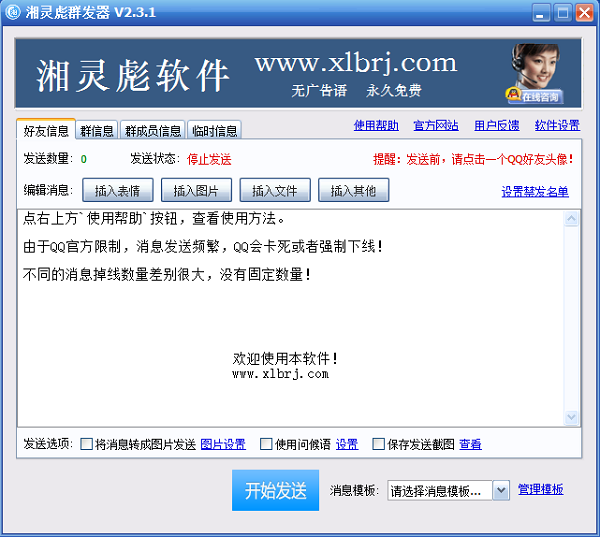The image size is (600, 537).
Task: Open the 消息模板 dropdown arrow
Action: [x=501, y=490]
